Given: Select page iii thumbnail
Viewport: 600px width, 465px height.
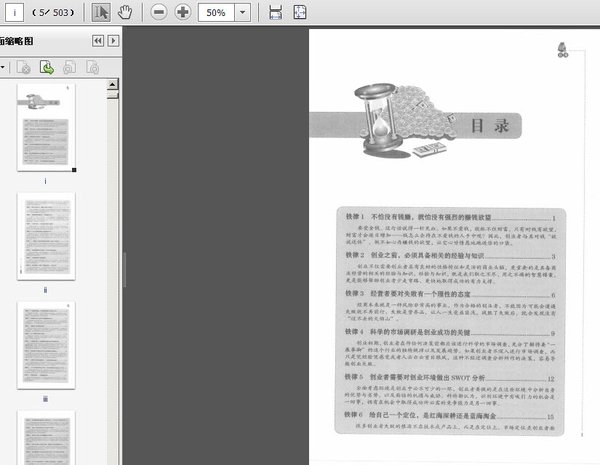Looking at the screenshot, I should tap(46, 345).
